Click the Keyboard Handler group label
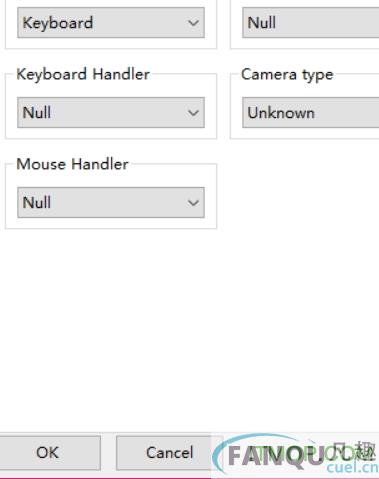Screen dimensions: 379x479 point(83,74)
